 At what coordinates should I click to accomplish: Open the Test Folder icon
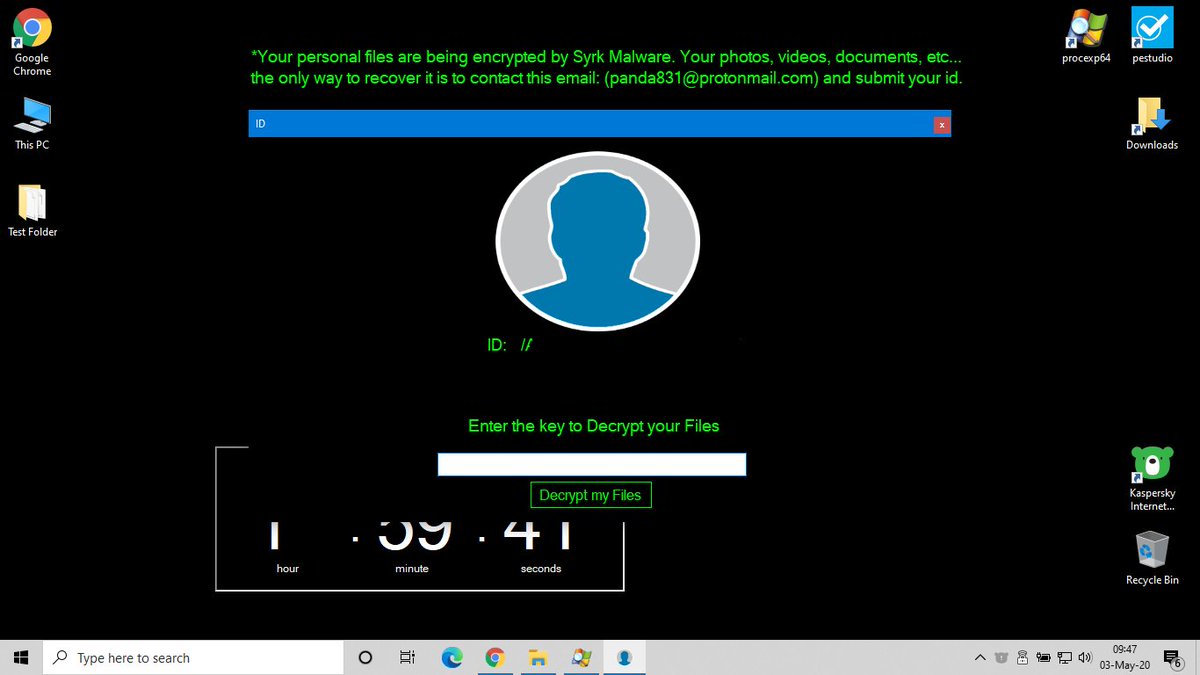(x=33, y=210)
